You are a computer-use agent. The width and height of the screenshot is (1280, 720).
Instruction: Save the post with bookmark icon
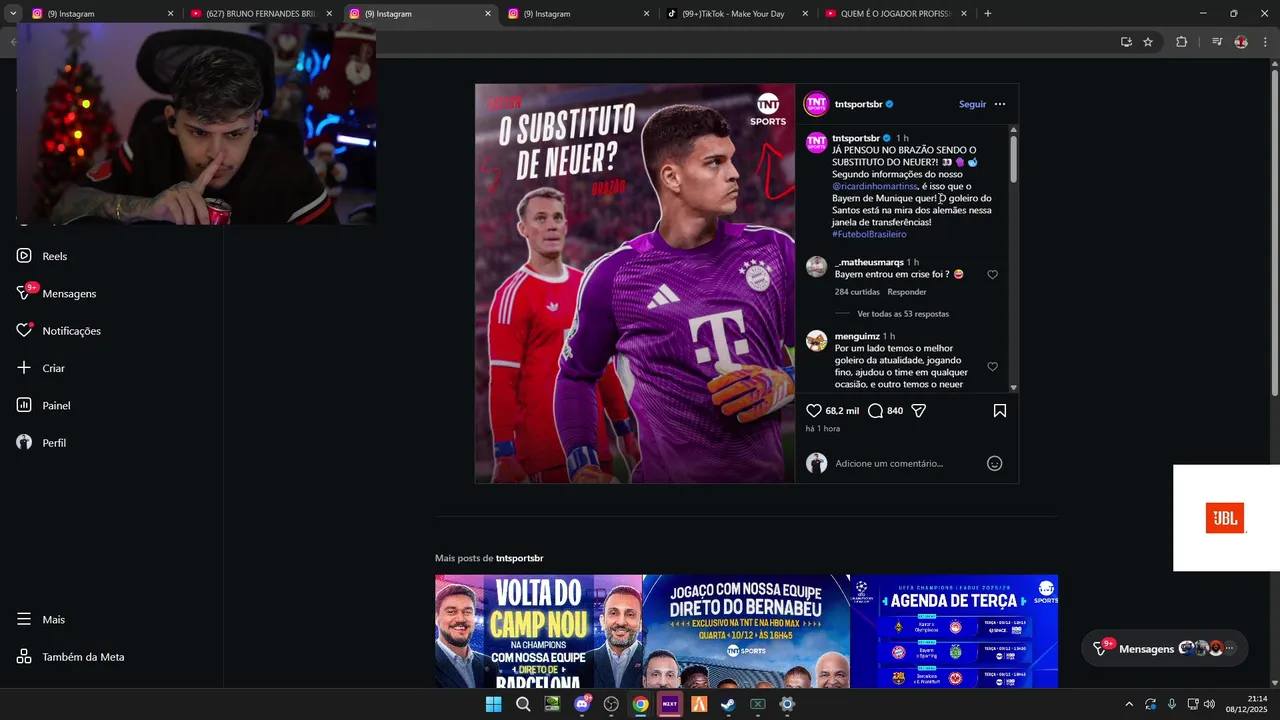1000,411
